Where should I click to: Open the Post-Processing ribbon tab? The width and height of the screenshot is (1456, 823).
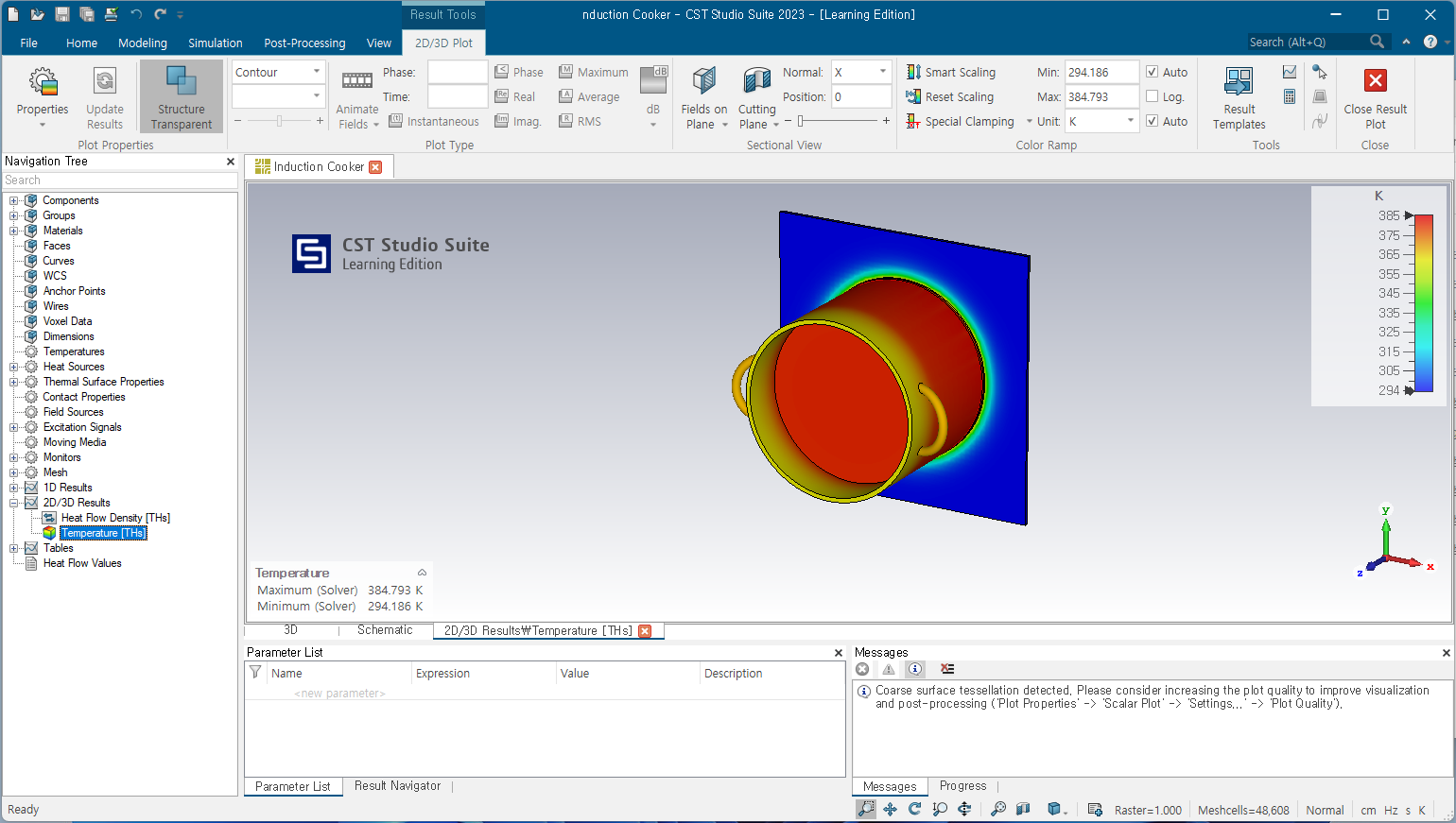pyautogui.click(x=304, y=43)
